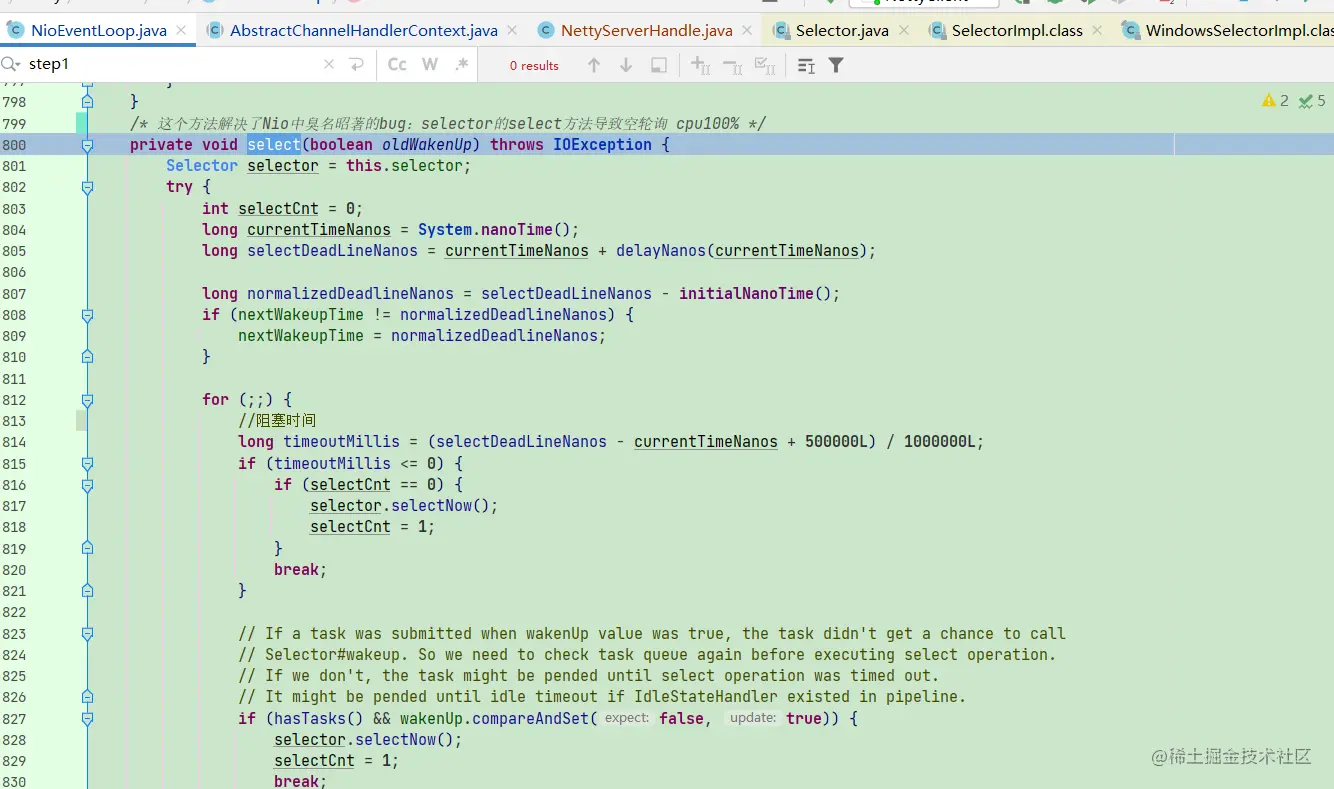This screenshot has width=1334, height=789.
Task: Click line number 822 in gutter
Action: coord(15,613)
